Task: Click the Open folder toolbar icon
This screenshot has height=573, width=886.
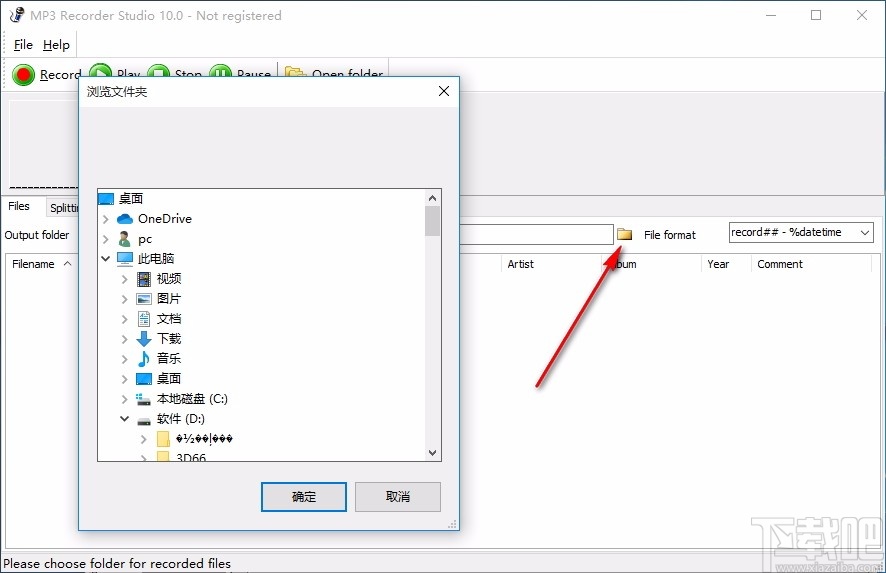Action: click(295, 71)
